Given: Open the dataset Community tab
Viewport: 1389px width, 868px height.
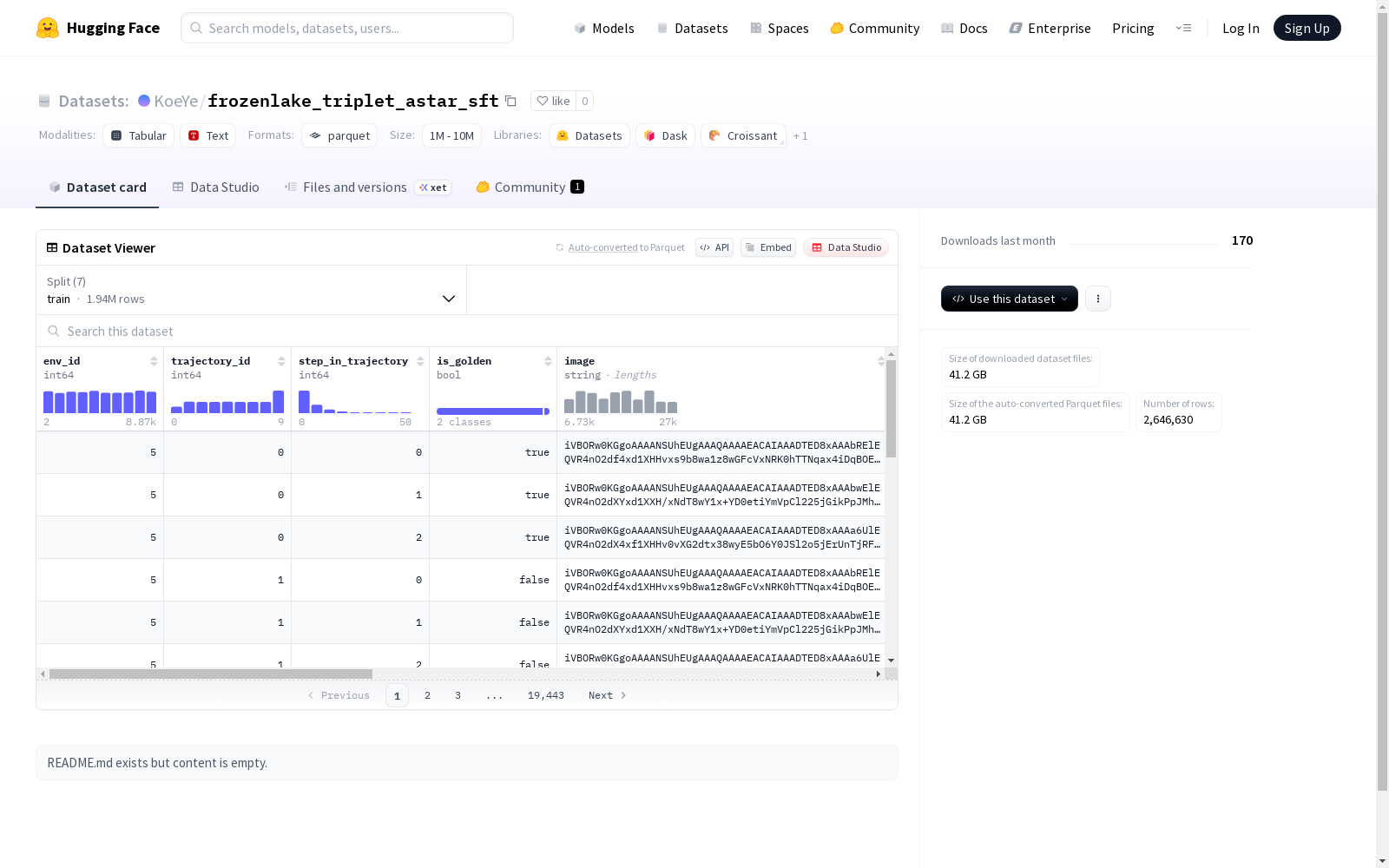Looking at the screenshot, I should click(530, 187).
